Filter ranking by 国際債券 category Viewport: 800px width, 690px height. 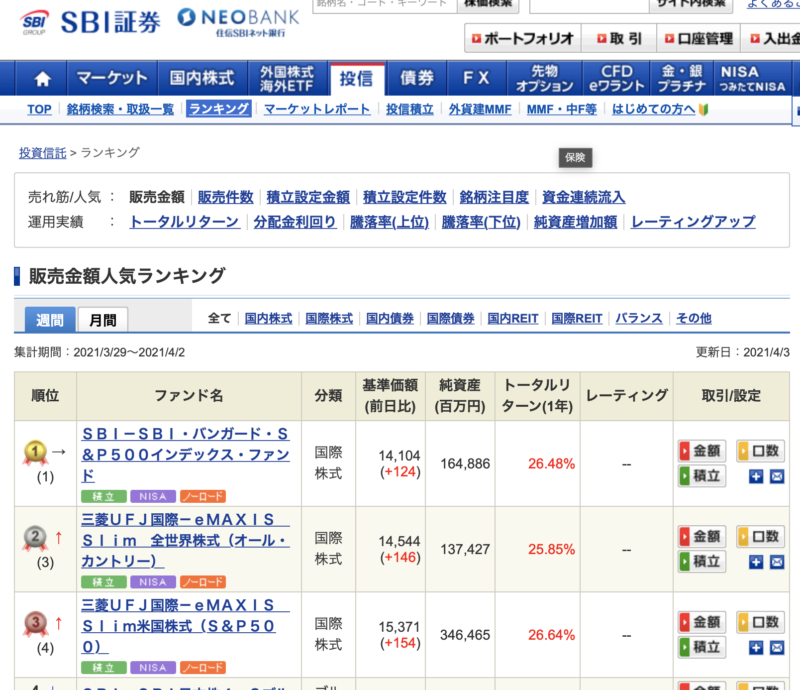click(x=451, y=318)
